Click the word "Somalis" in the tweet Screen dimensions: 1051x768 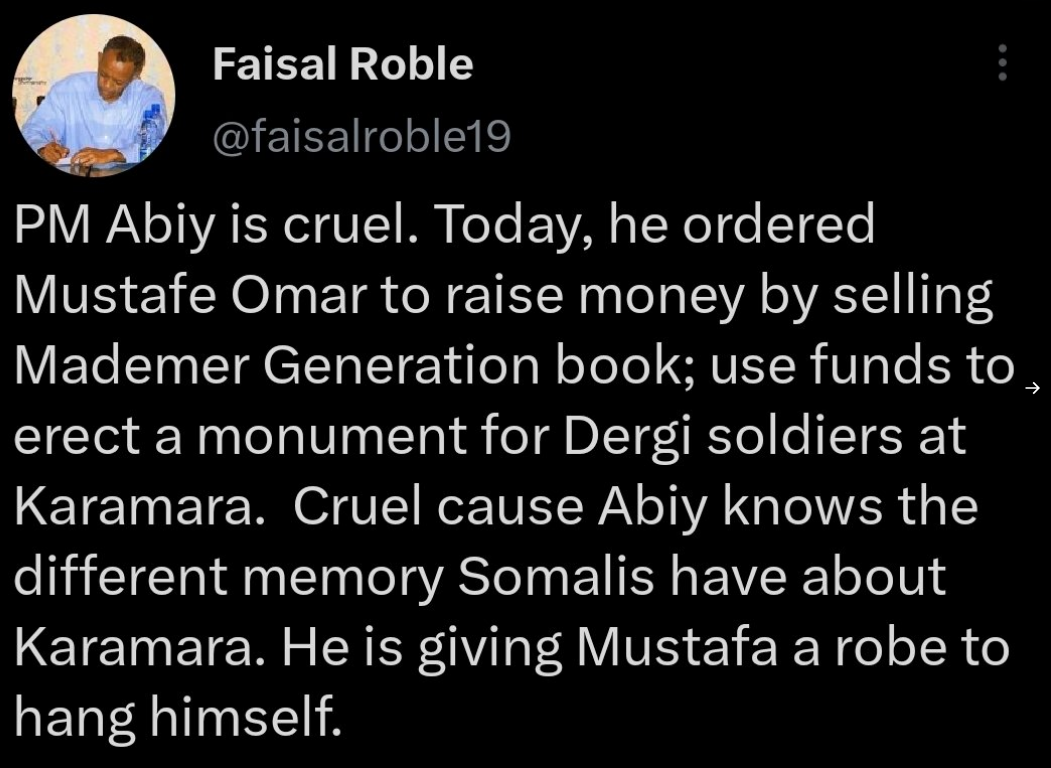pos(555,577)
